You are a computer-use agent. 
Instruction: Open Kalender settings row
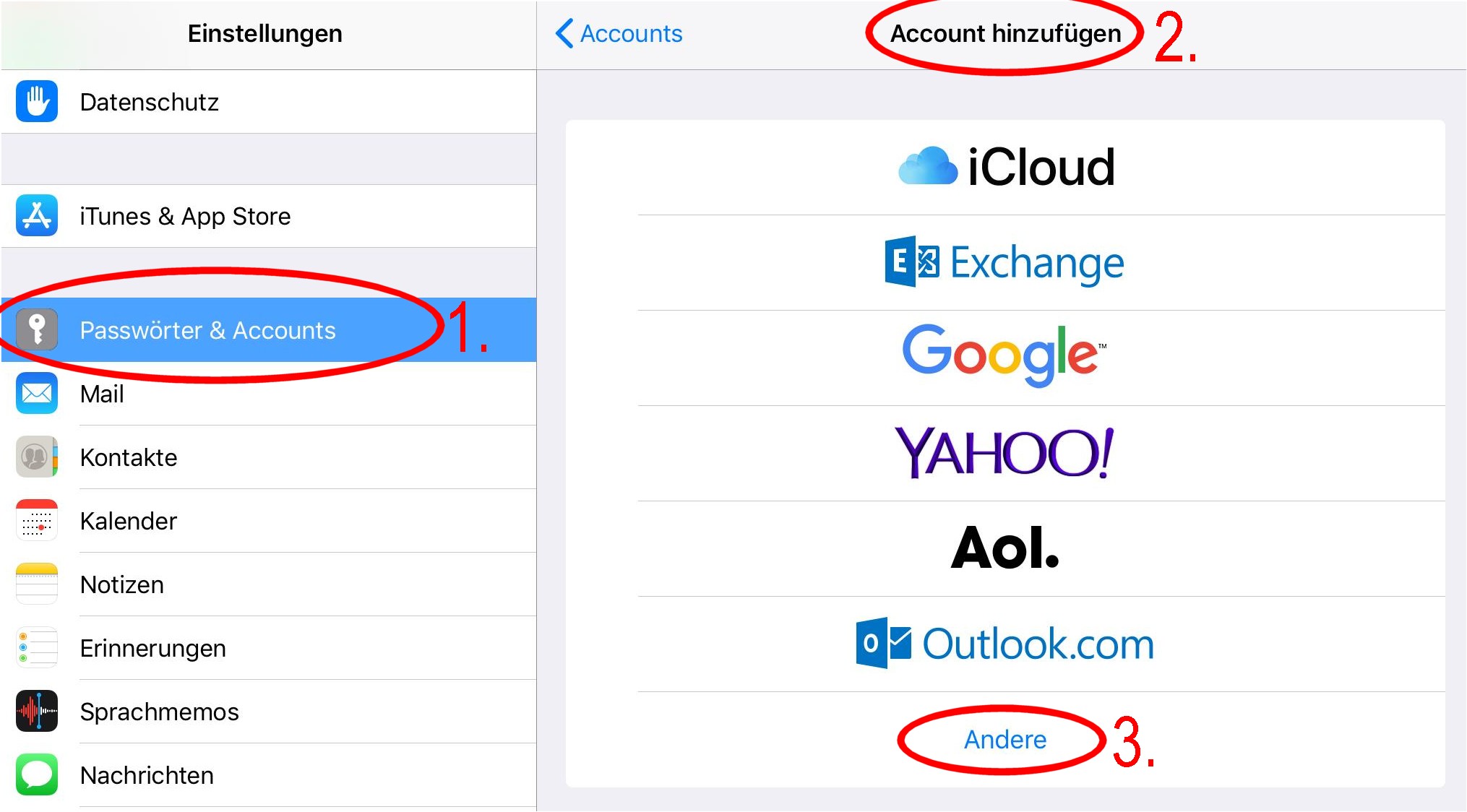pyautogui.click(x=268, y=521)
